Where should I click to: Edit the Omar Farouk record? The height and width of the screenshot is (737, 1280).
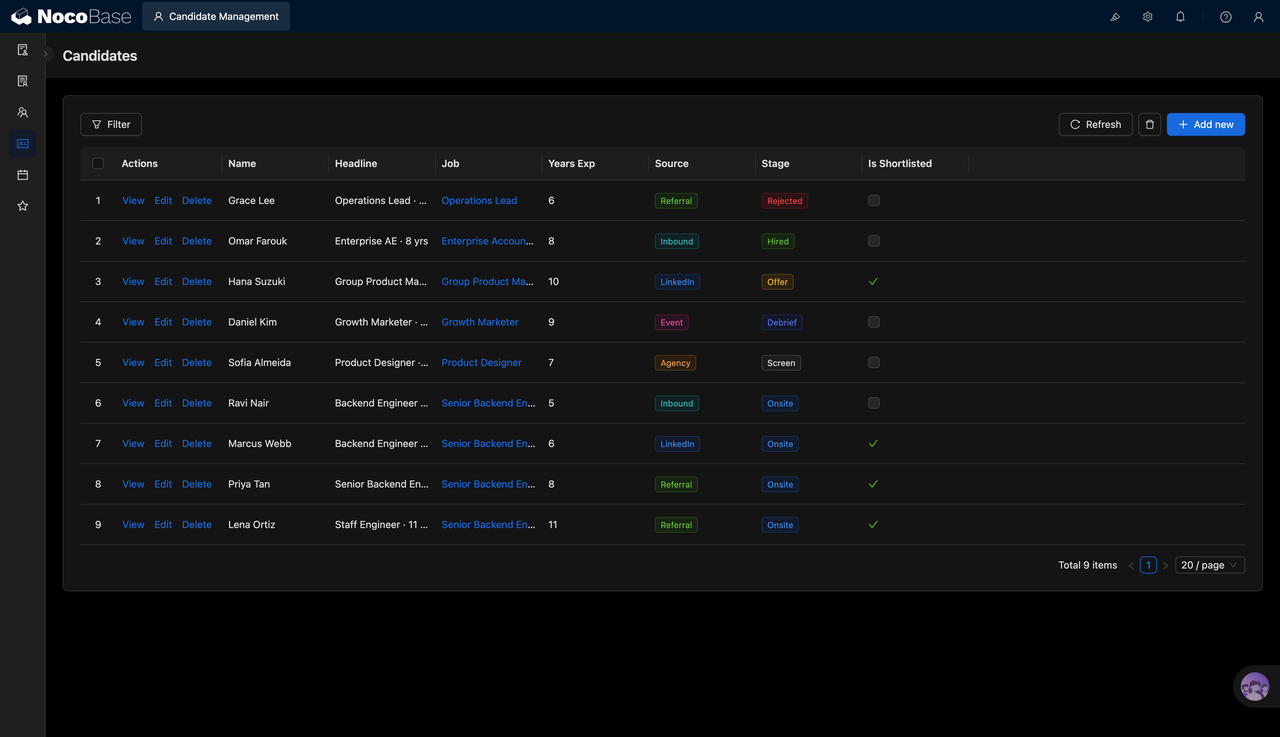163,241
